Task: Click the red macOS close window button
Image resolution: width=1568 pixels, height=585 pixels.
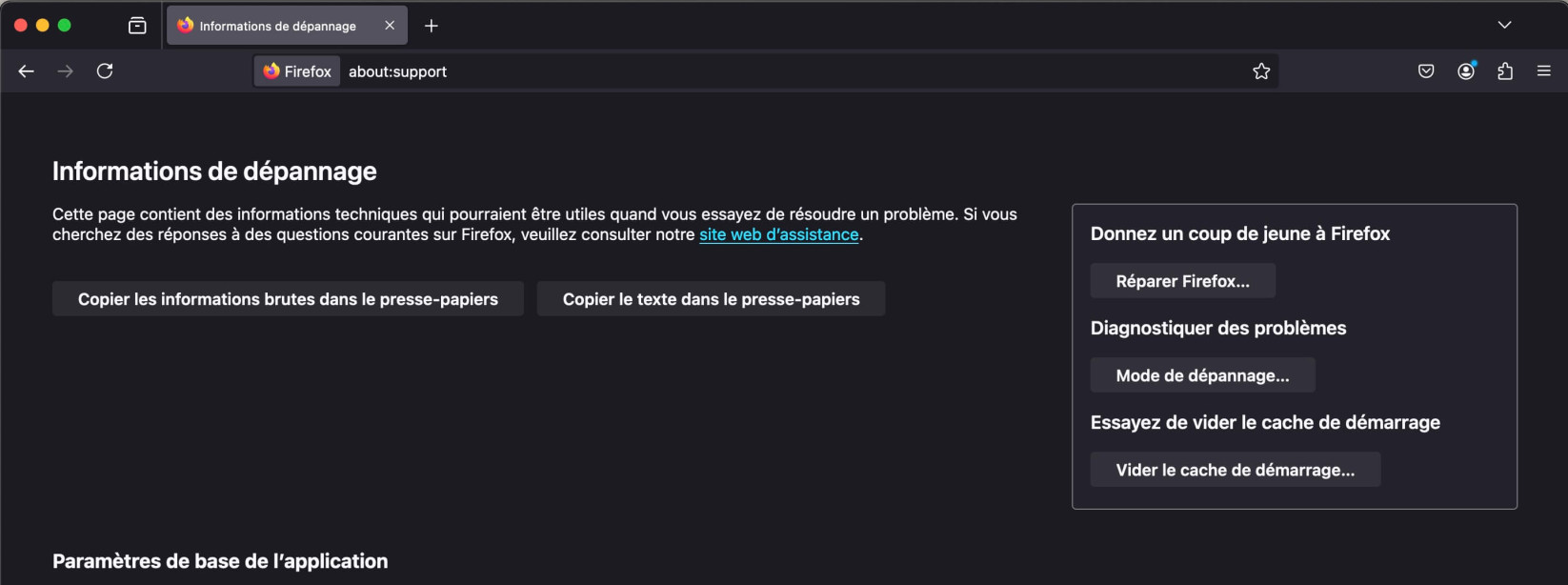Action: [20, 26]
